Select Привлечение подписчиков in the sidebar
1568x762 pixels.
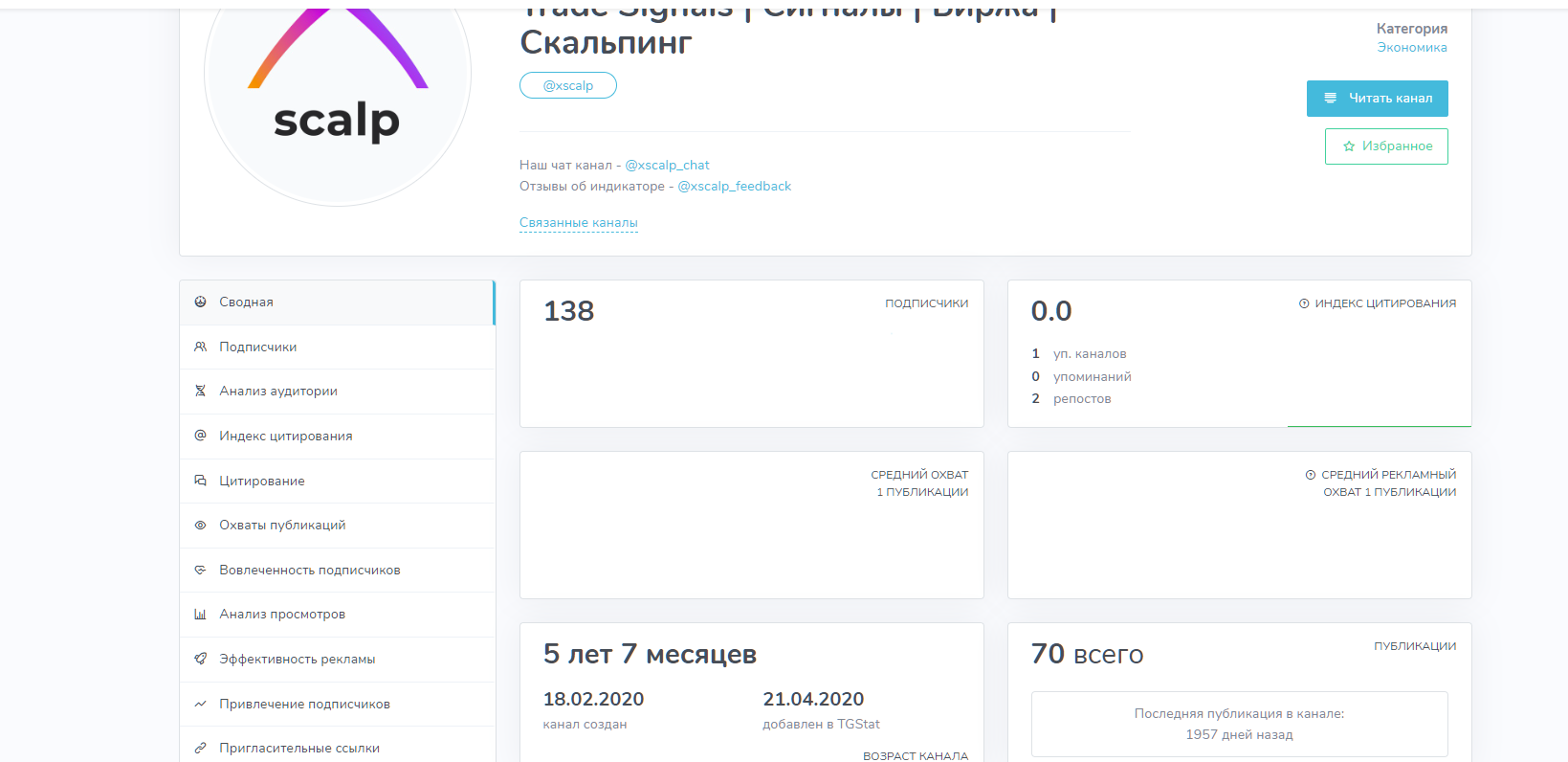337,704
